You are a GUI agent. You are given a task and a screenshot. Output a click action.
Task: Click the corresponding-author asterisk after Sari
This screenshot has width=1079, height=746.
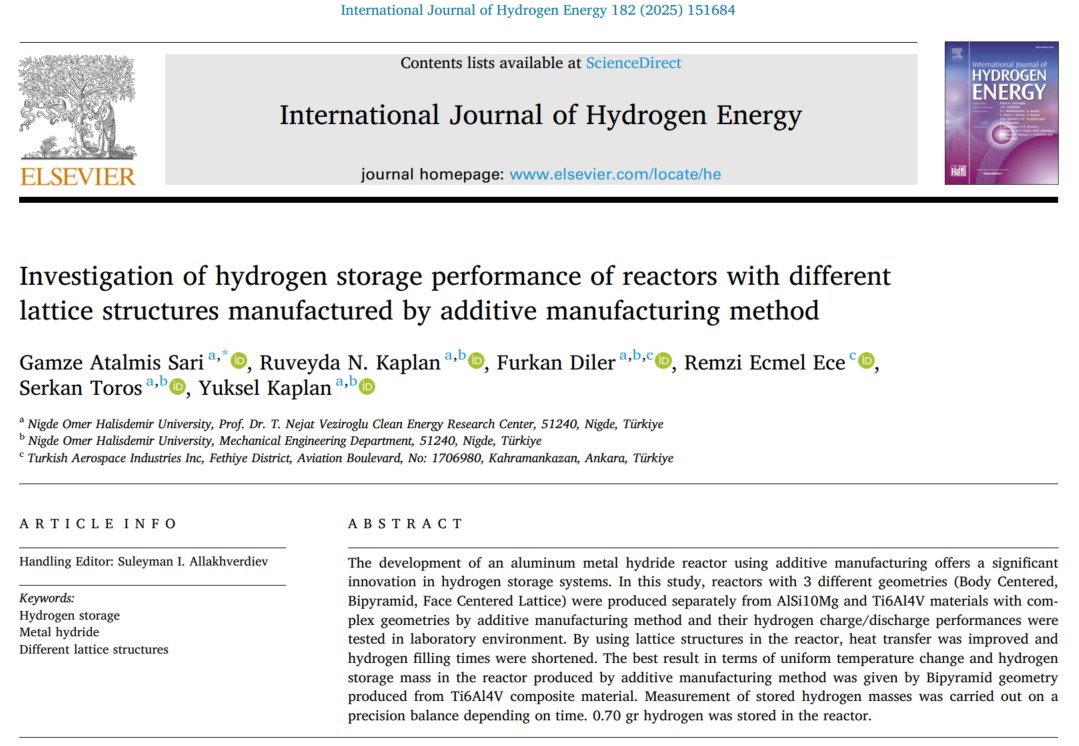pyautogui.click(x=224, y=356)
